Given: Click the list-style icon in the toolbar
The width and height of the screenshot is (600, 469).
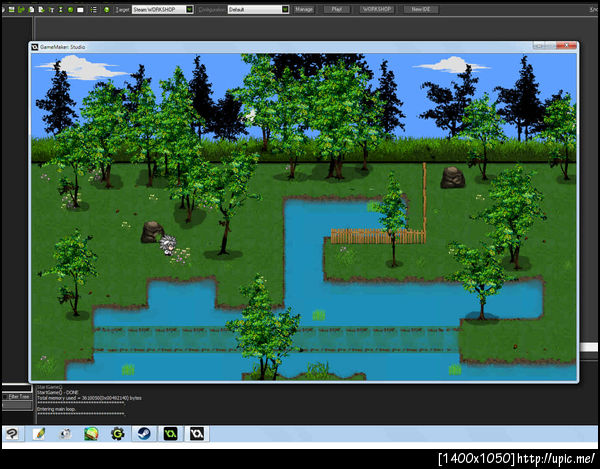Looking at the screenshot, I should [x=93, y=9].
